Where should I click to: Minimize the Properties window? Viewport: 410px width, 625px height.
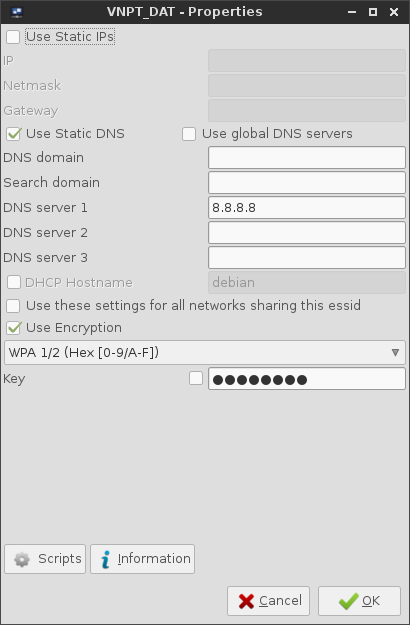(x=352, y=12)
